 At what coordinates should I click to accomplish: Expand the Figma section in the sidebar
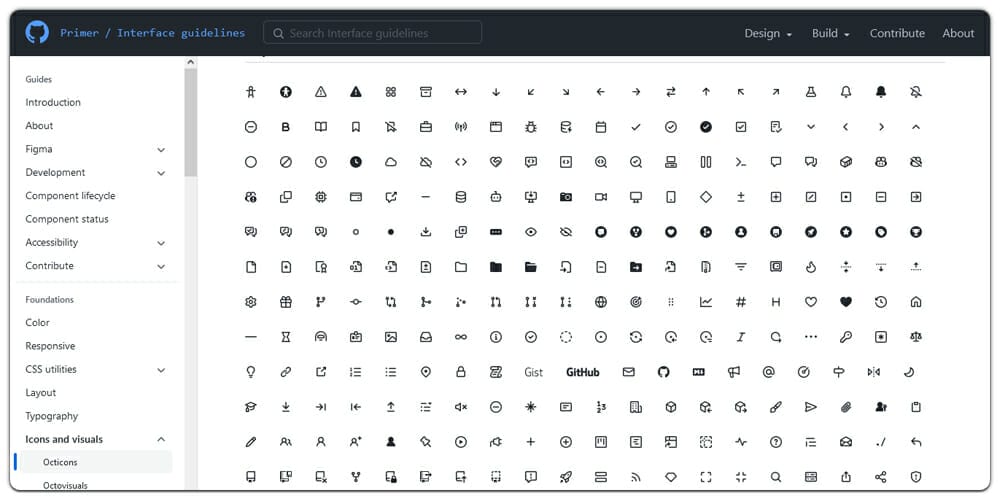pyautogui.click(x=161, y=149)
